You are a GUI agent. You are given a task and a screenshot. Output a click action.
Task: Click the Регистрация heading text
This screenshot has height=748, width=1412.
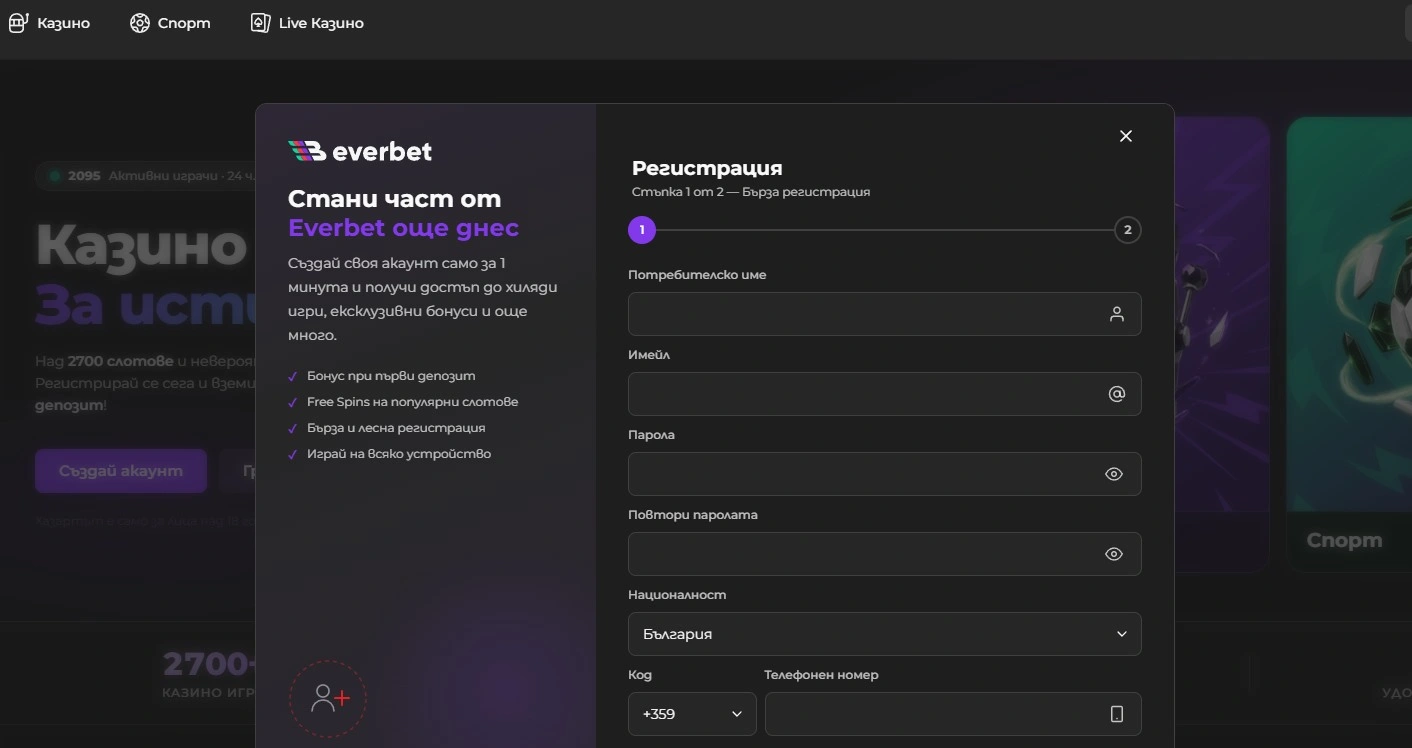707,168
